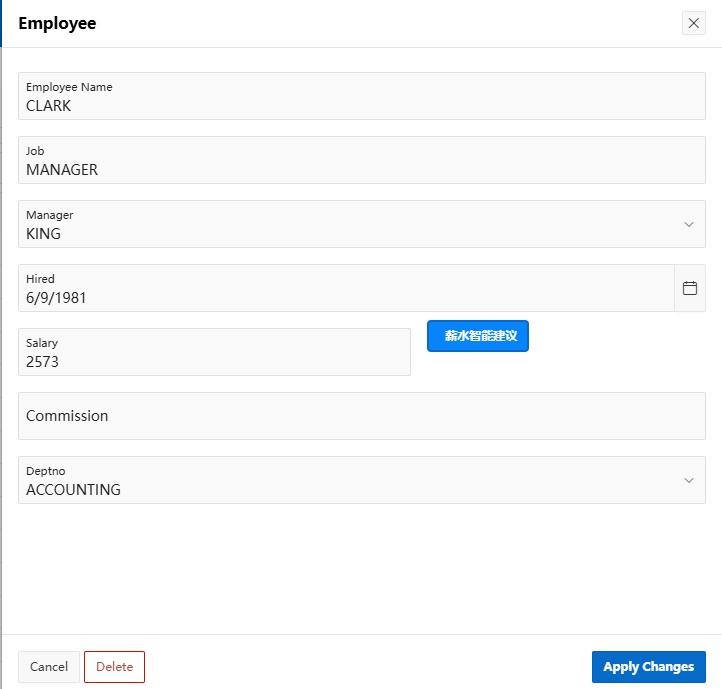Click the blue 薪水智能建议 button
This screenshot has height=689, width=722.
point(478,336)
